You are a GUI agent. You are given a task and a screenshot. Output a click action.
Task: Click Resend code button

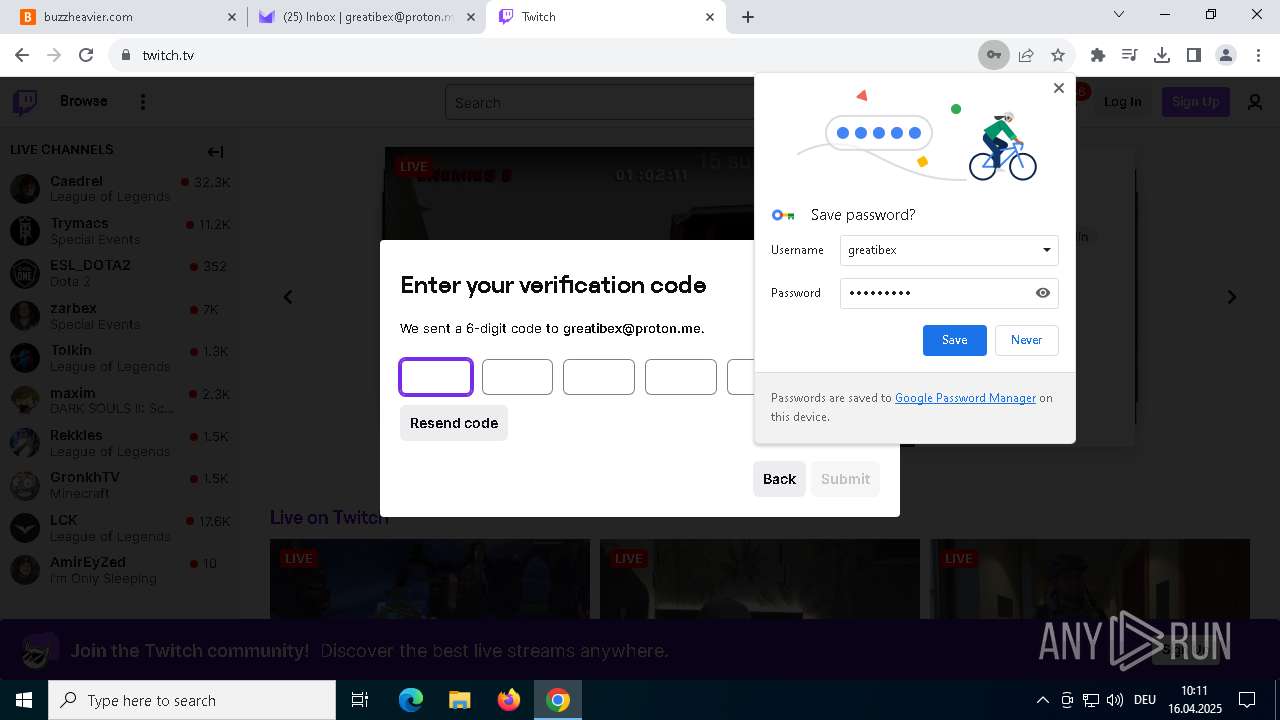pyautogui.click(x=454, y=423)
